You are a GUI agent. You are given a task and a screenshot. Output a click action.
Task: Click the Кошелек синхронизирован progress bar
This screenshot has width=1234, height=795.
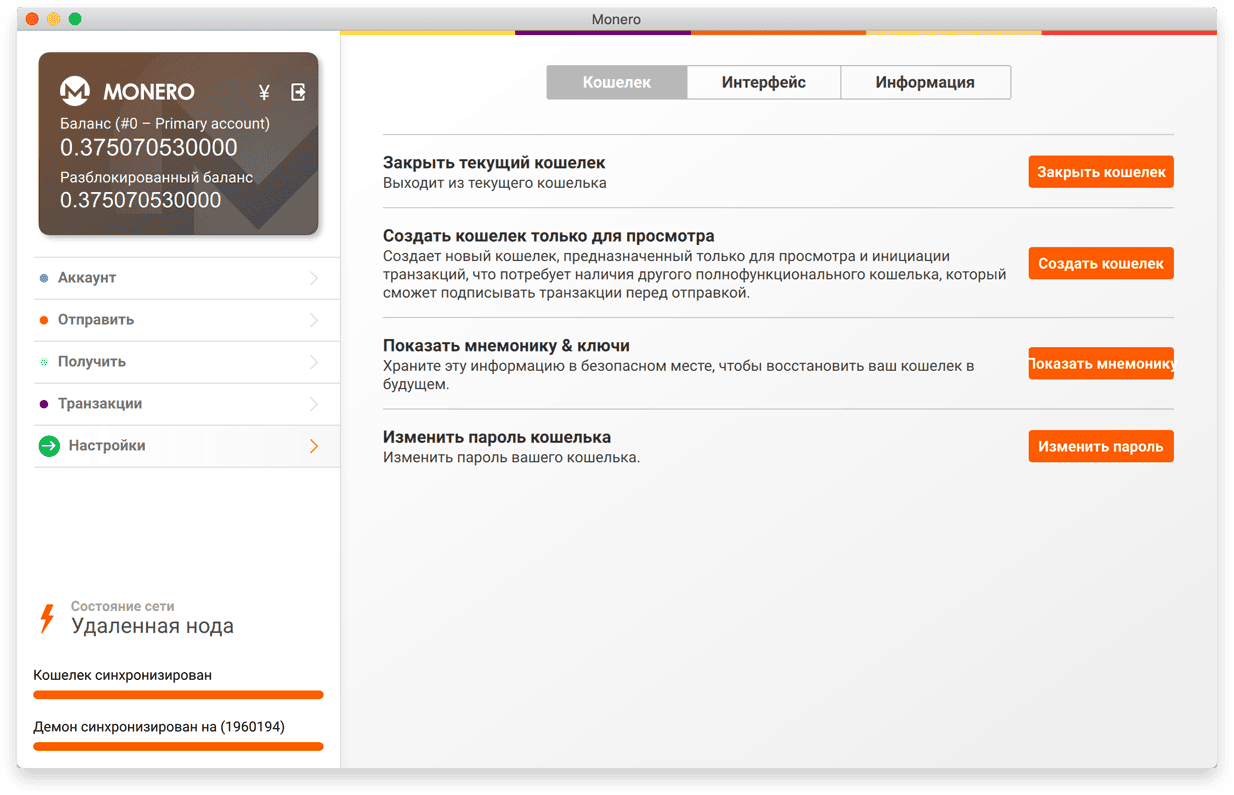coord(178,695)
